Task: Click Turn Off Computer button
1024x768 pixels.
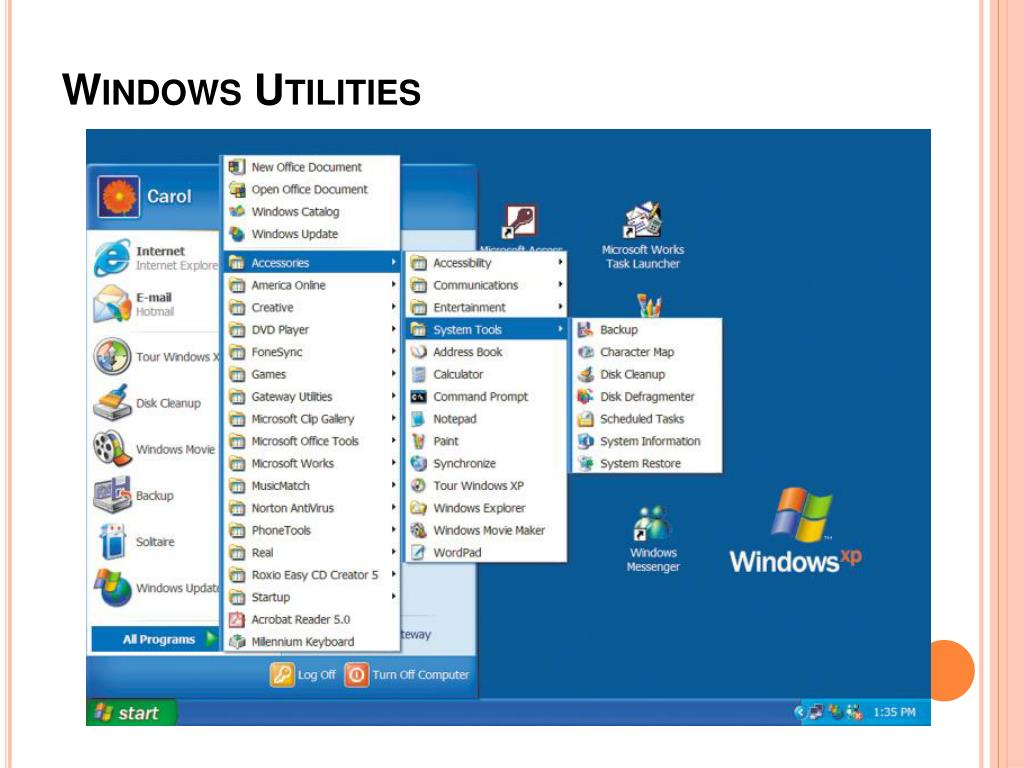Action: 407,675
